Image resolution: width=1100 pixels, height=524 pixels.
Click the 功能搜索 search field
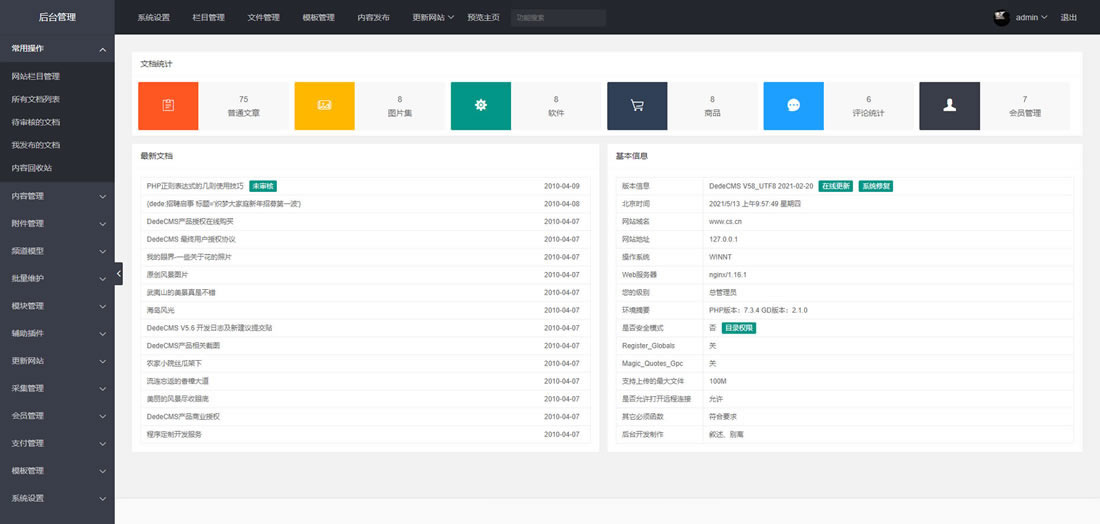tap(558, 17)
